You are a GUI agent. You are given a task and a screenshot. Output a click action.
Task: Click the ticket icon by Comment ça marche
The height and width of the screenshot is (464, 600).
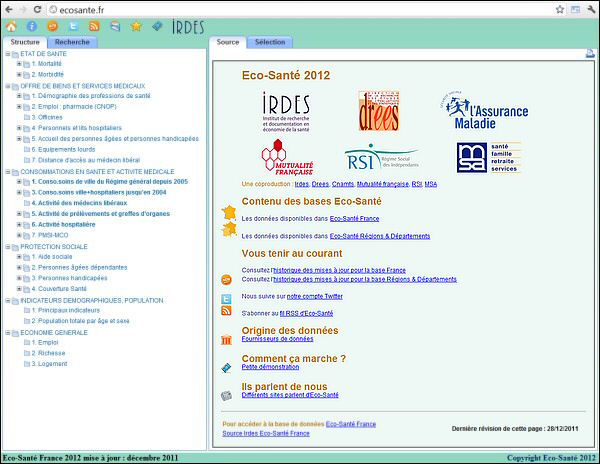[227, 368]
